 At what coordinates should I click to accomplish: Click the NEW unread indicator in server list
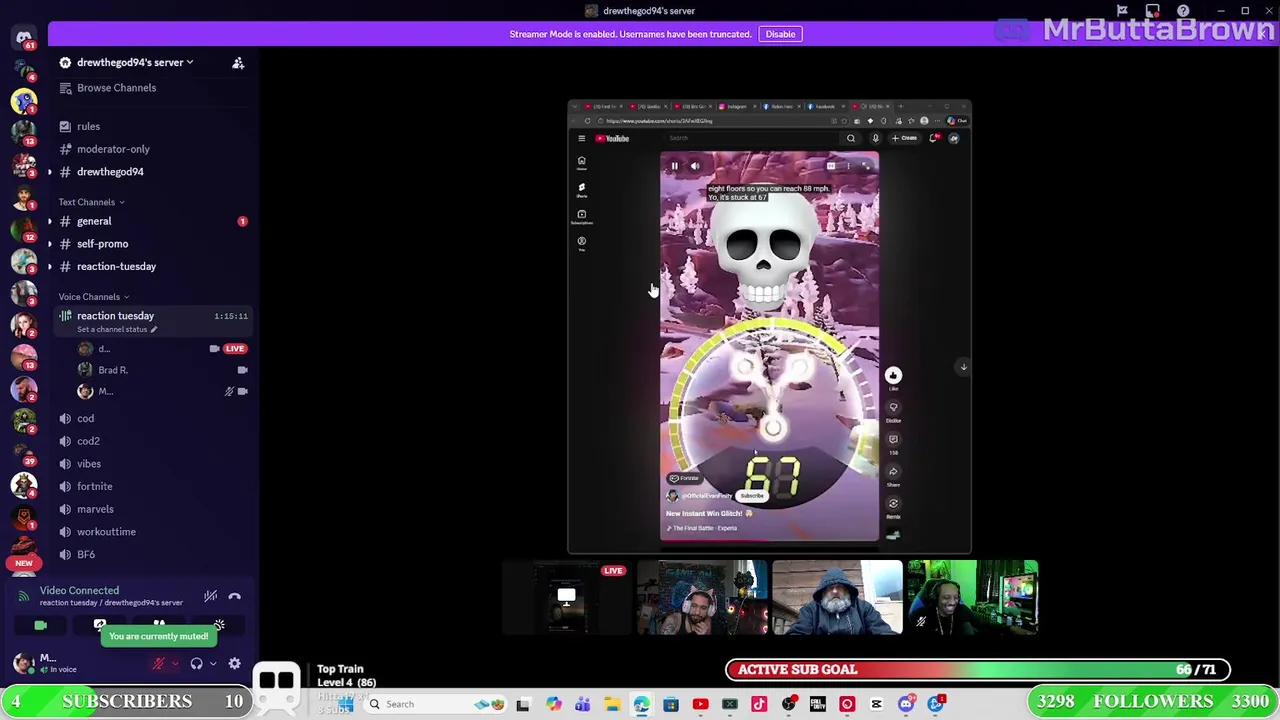[24, 563]
